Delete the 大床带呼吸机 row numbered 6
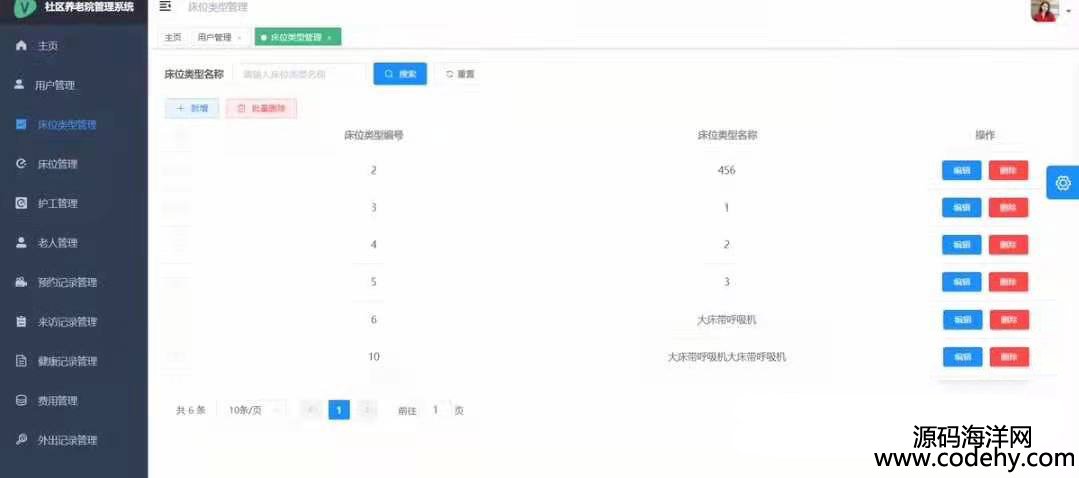Image resolution: width=1079 pixels, height=478 pixels. (x=1009, y=320)
